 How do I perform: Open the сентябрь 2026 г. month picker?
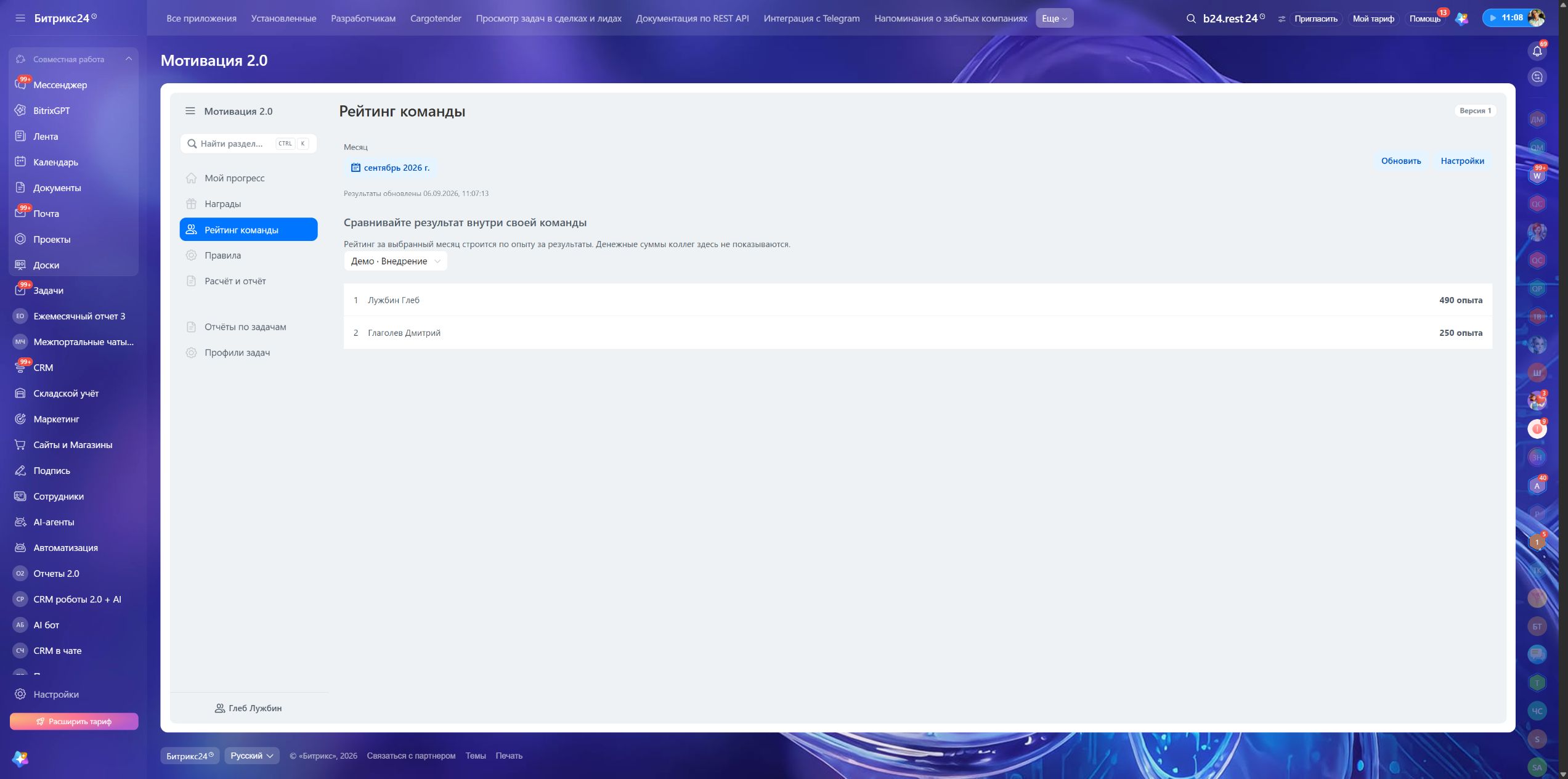click(391, 168)
